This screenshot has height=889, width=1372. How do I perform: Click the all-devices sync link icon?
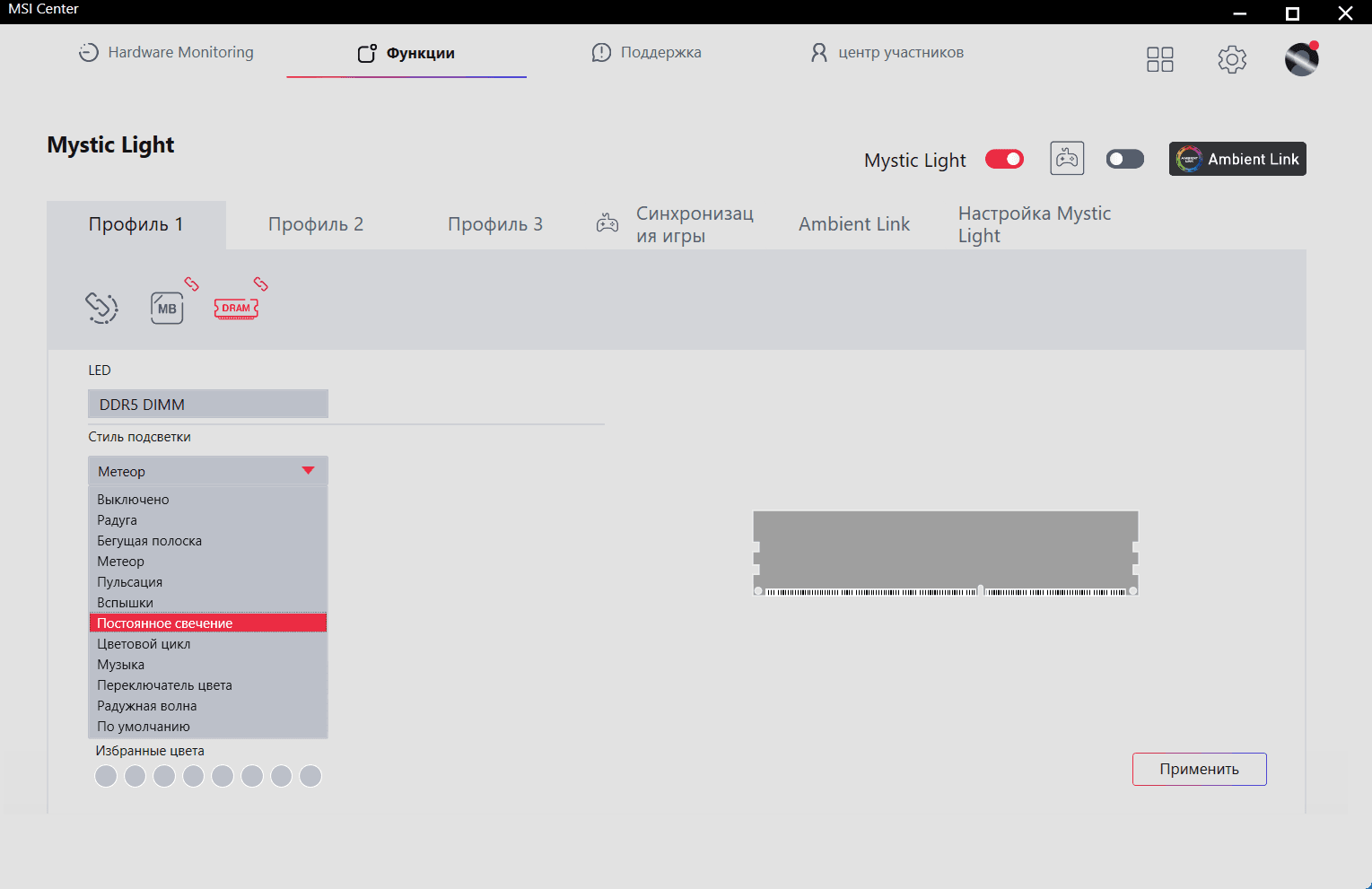coord(101,308)
